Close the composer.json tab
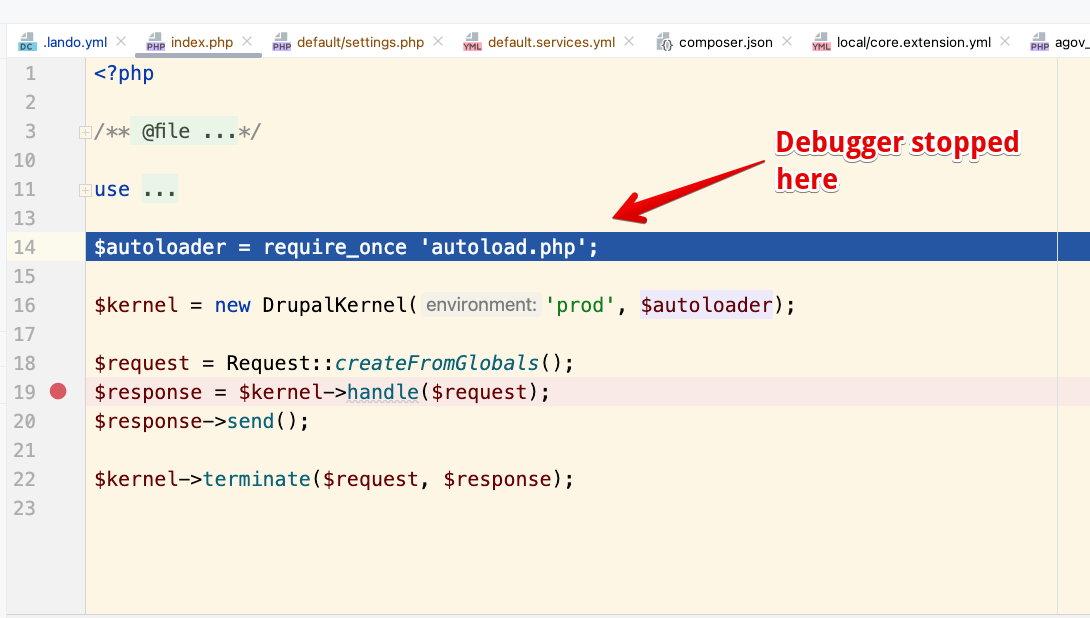This screenshot has width=1090, height=618. click(787, 42)
